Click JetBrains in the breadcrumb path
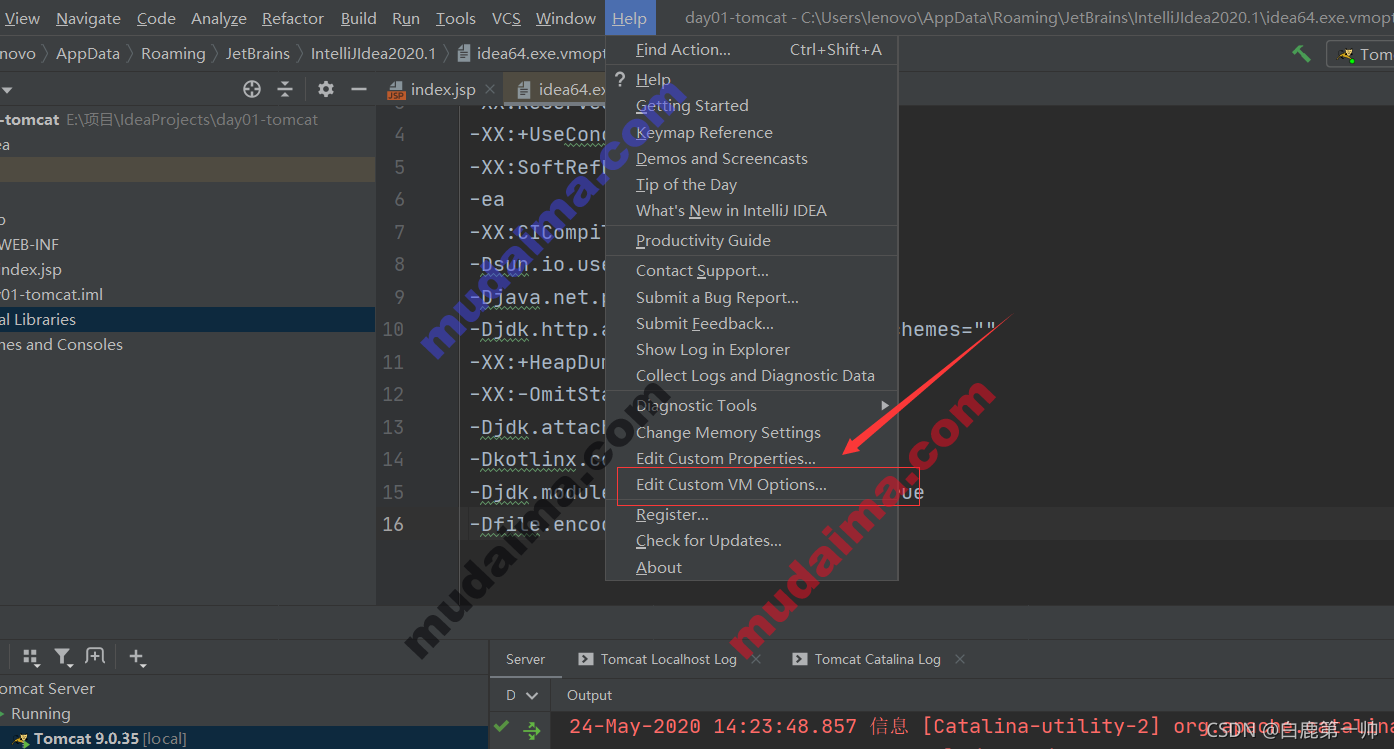The image size is (1394, 749). (x=257, y=54)
